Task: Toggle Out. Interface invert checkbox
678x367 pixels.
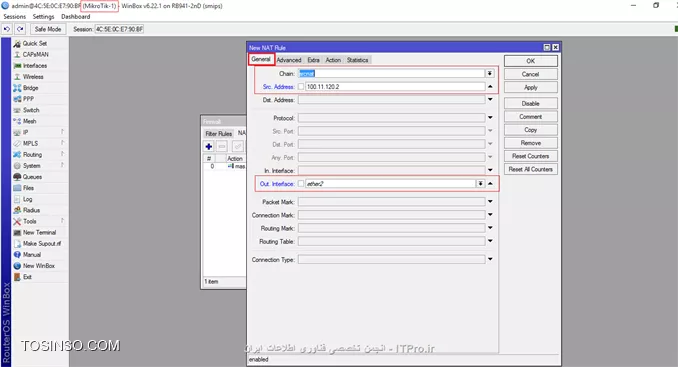Action: (x=301, y=184)
